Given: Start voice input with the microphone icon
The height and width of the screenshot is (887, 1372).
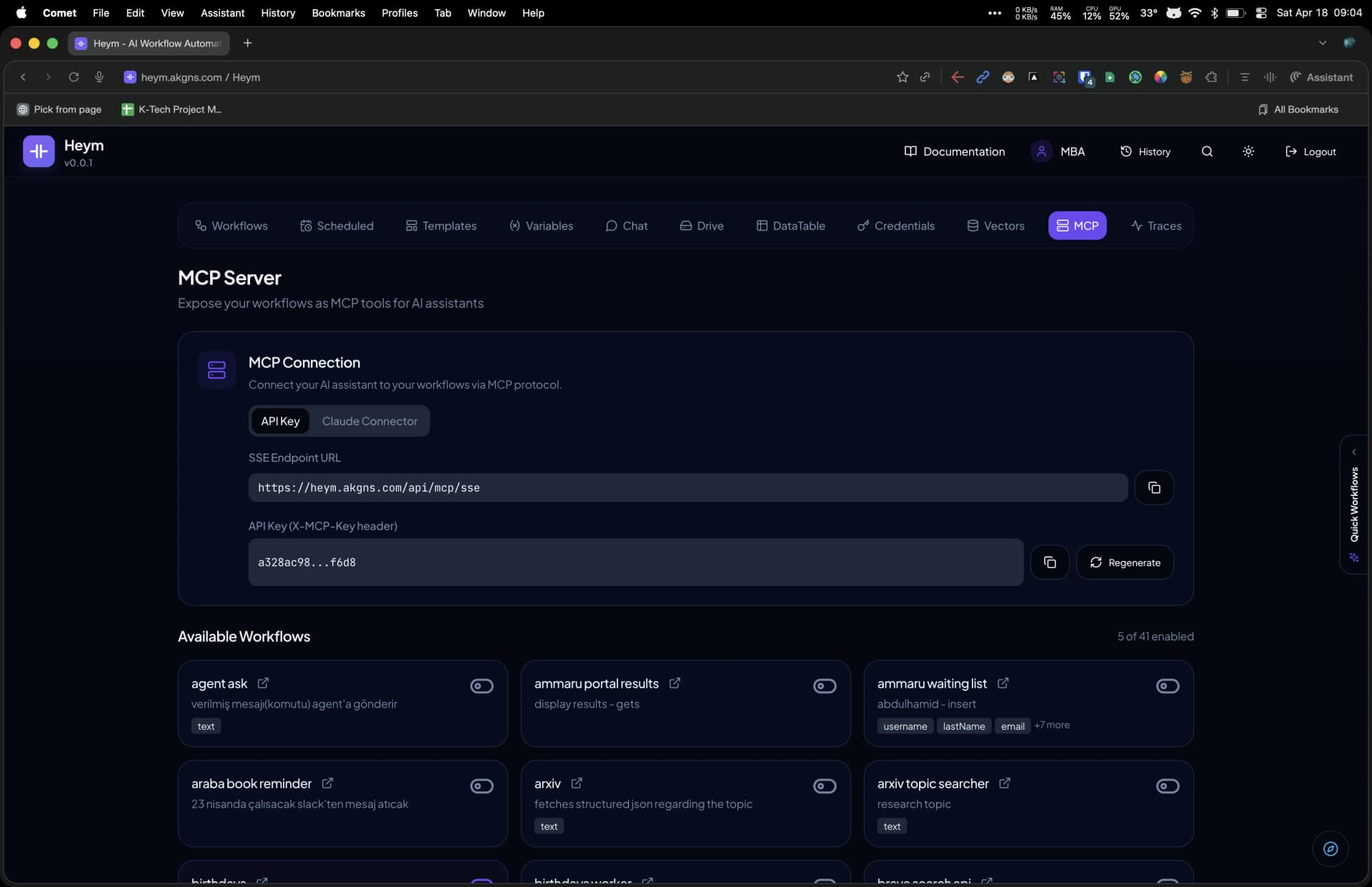Looking at the screenshot, I should pyautogui.click(x=99, y=77).
